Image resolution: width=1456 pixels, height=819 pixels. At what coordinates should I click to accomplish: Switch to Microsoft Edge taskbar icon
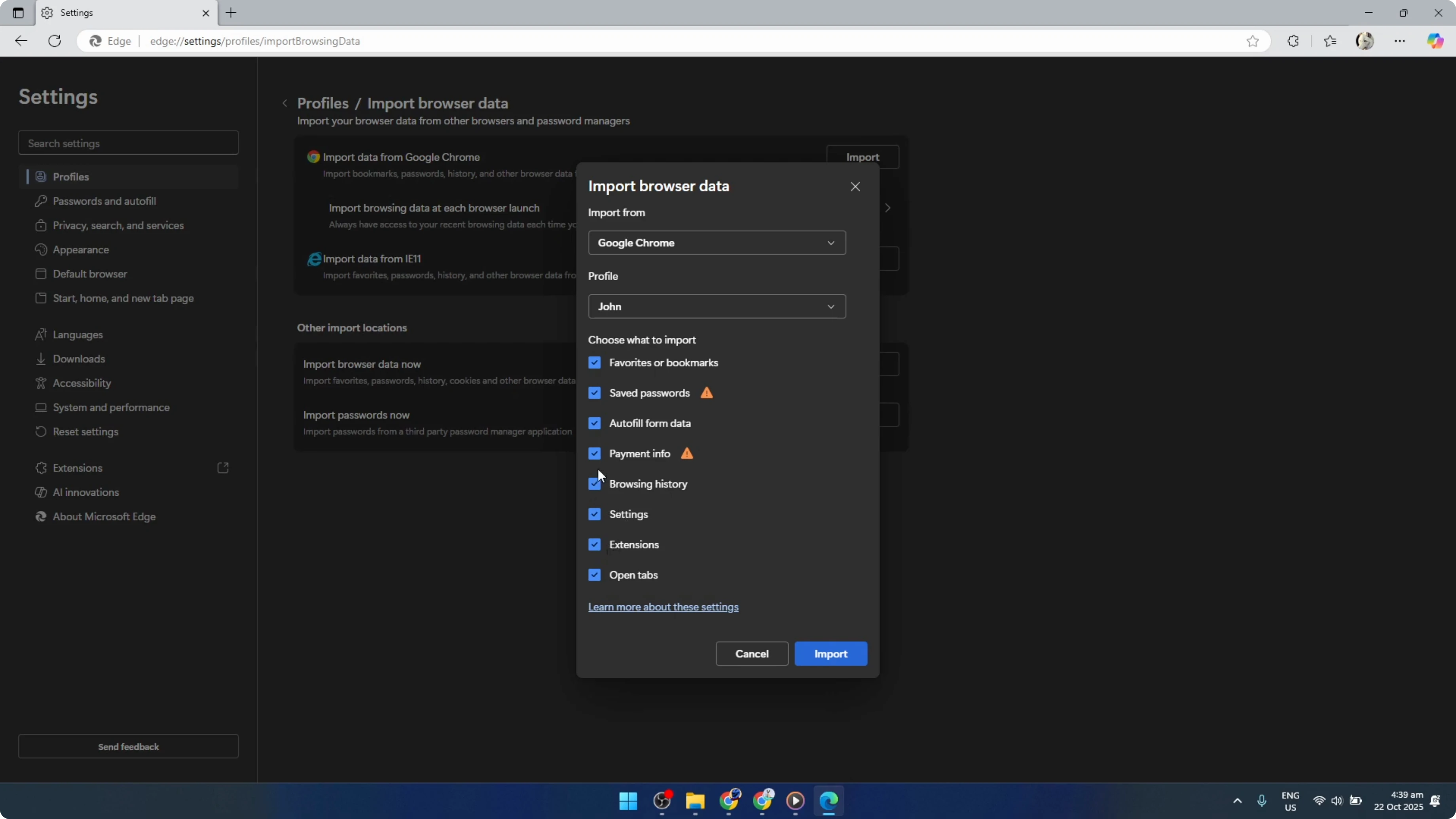828,801
